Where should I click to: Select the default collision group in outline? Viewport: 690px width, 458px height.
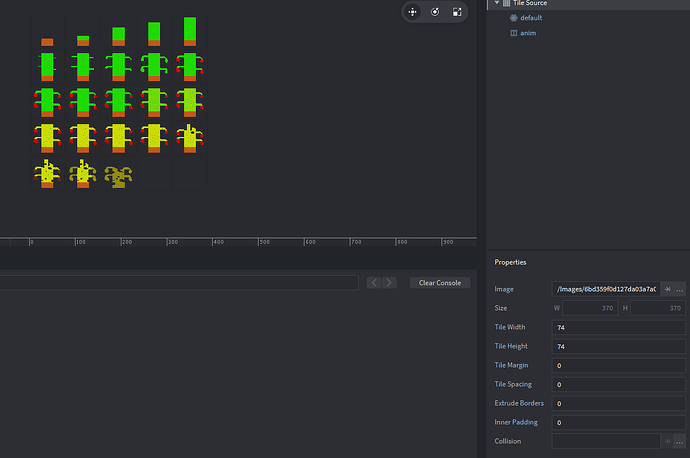click(531, 18)
